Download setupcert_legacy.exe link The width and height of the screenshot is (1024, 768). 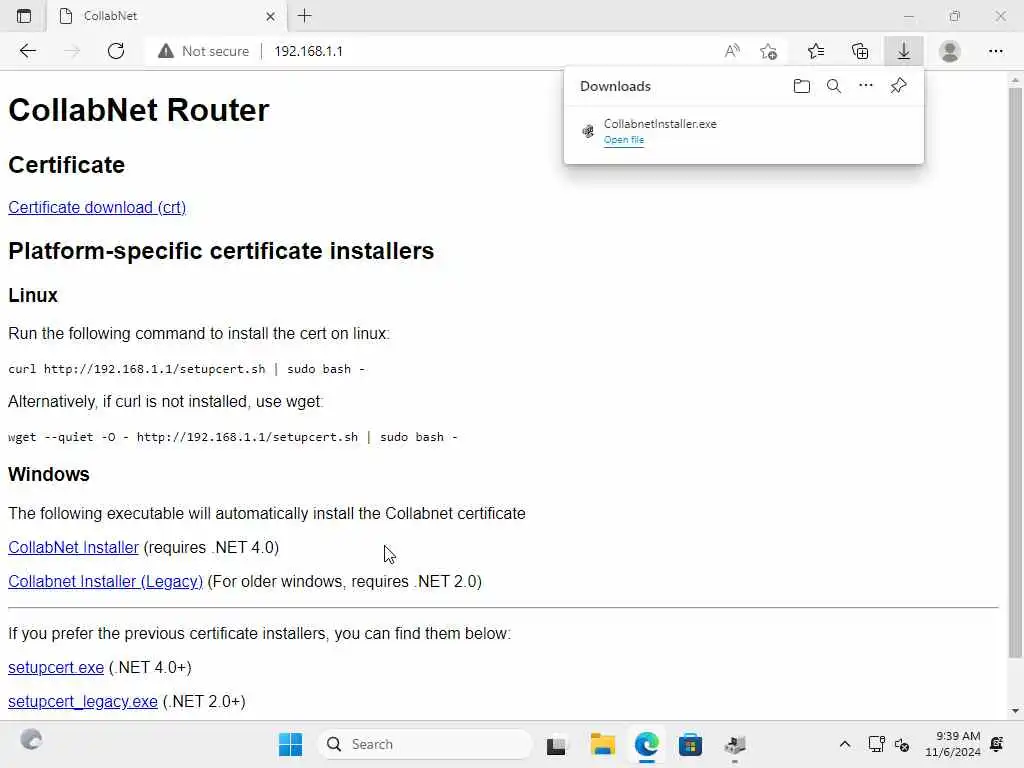pos(83,701)
